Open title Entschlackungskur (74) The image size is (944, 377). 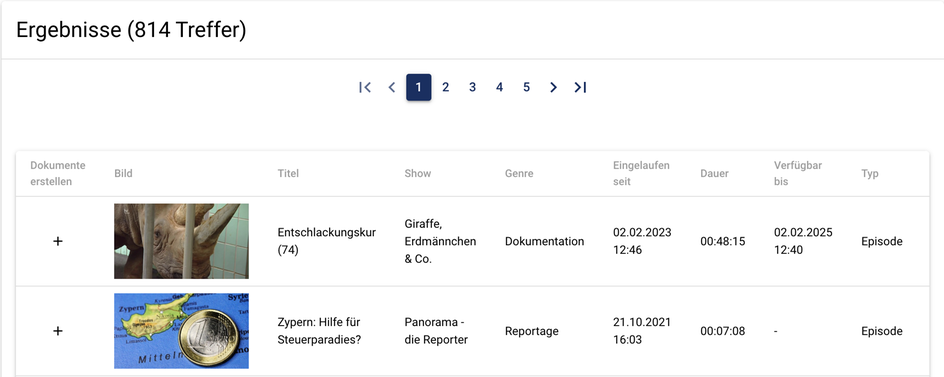coord(327,241)
